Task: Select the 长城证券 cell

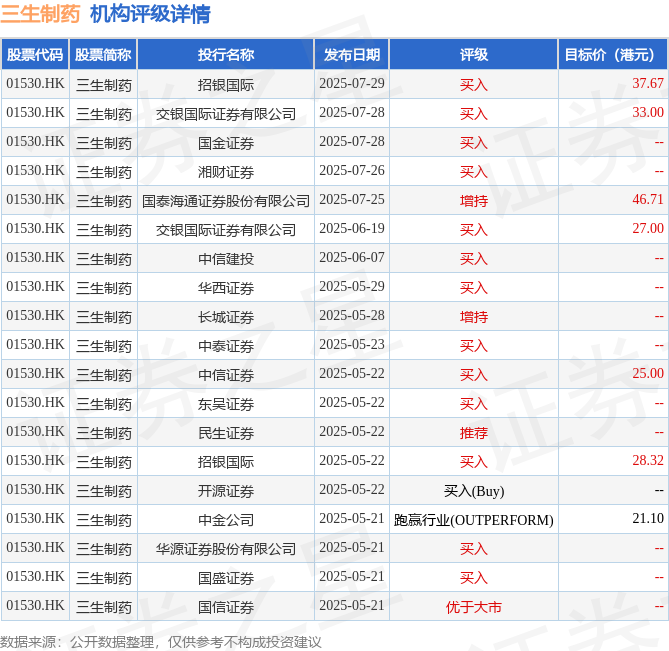Action: point(226,317)
